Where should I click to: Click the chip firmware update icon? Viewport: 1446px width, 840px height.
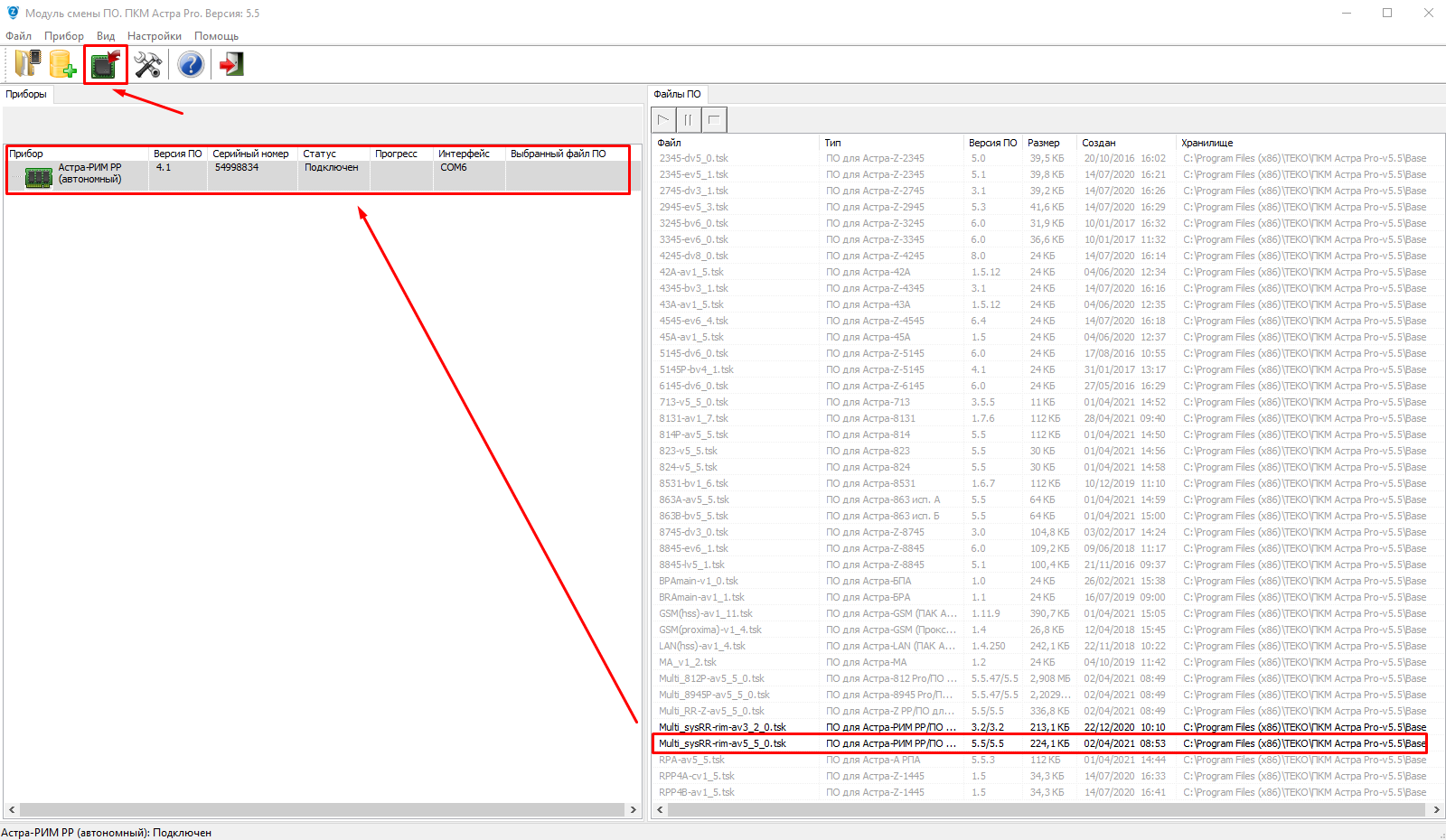(106, 64)
